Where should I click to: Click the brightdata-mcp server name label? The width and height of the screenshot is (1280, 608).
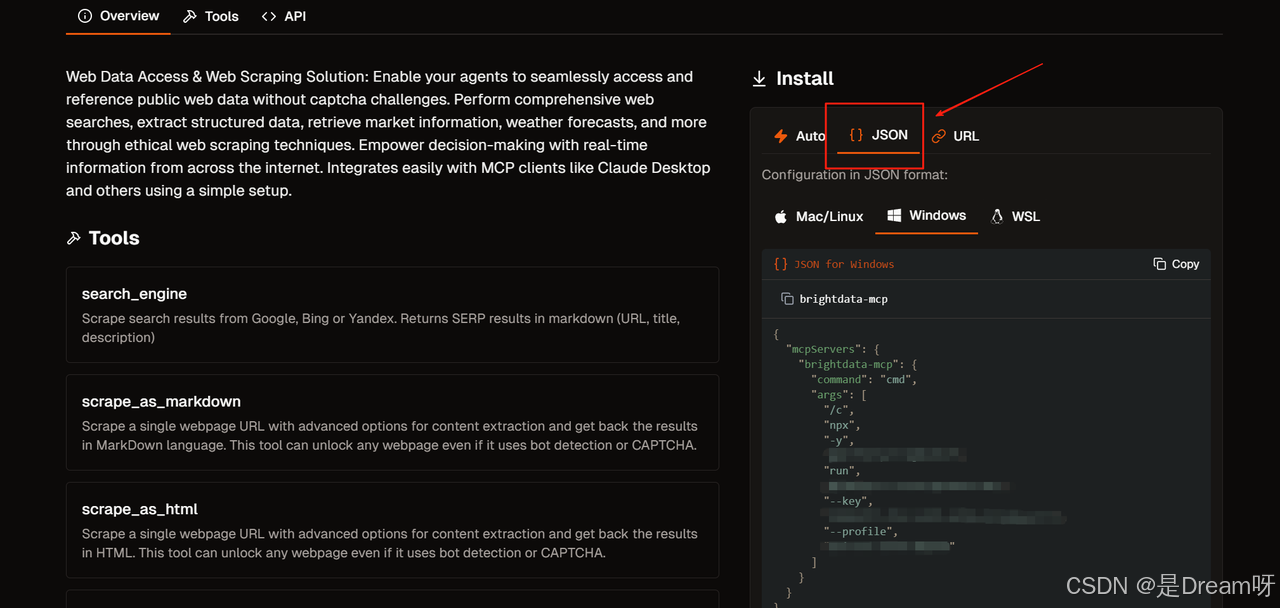tap(843, 299)
